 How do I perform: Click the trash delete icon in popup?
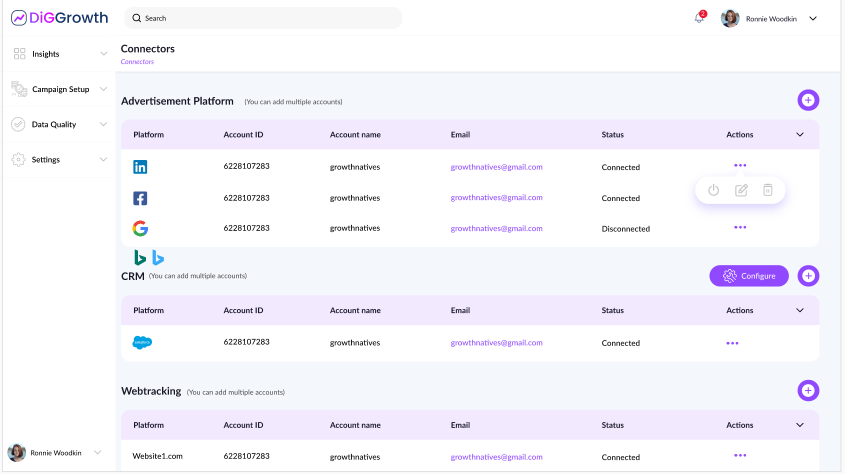[768, 190]
